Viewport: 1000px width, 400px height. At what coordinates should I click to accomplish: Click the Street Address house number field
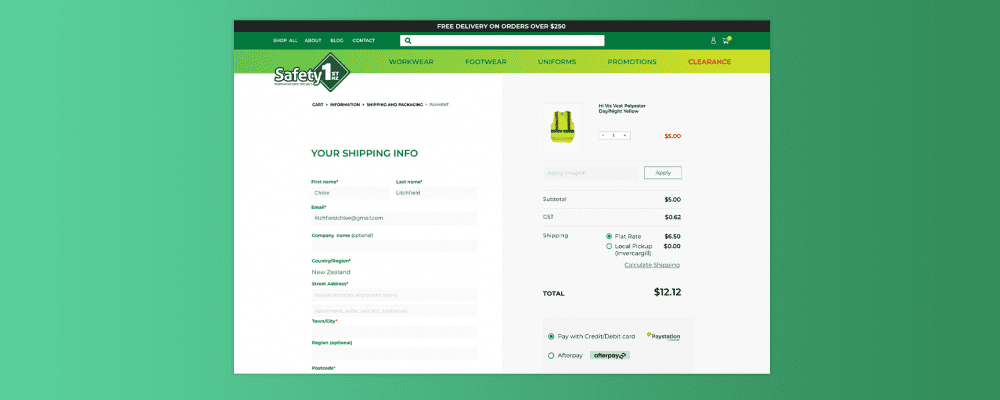pyautogui.click(x=394, y=295)
